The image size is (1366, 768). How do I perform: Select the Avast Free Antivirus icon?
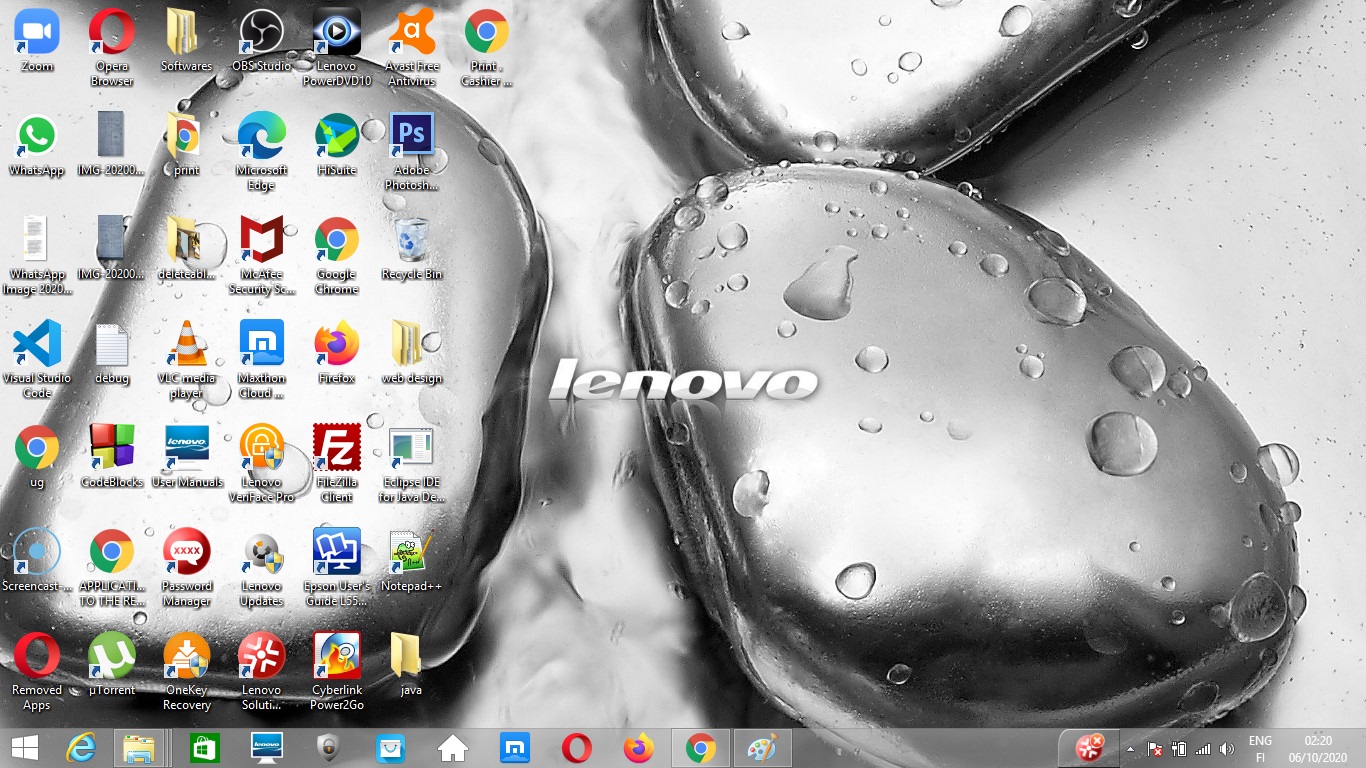[411, 33]
